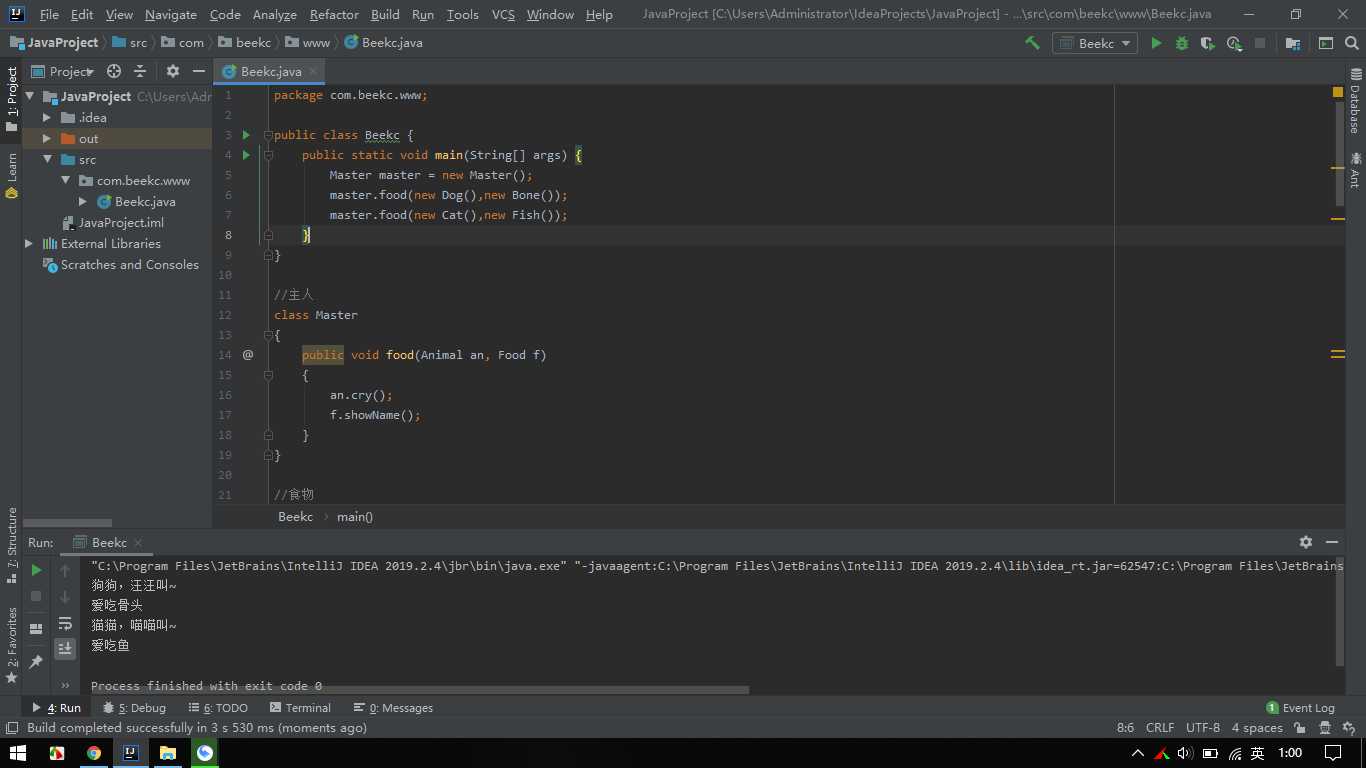
Task: Collapse the JavaProject root node
Action: click(29, 97)
